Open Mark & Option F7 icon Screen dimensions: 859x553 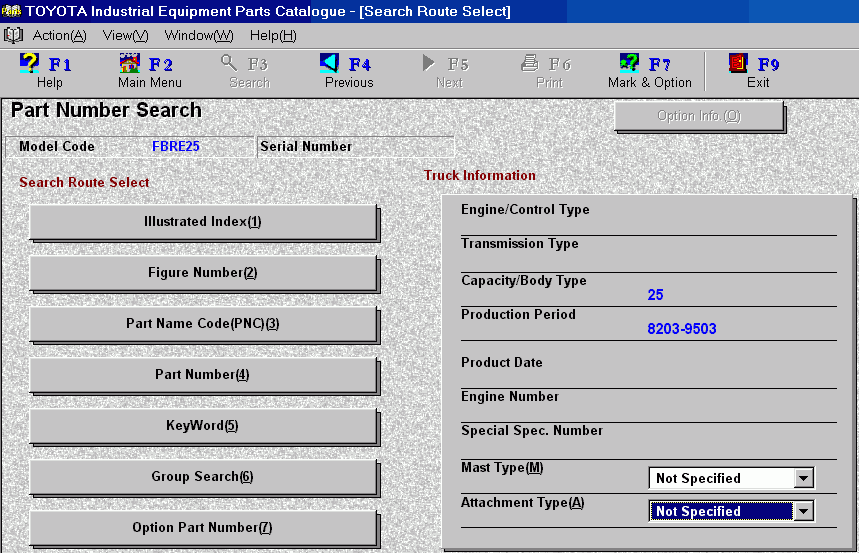tap(629, 64)
